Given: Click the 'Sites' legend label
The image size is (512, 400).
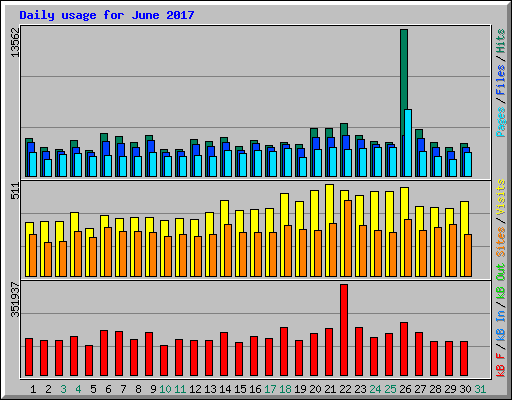Looking at the screenshot, I should coord(501,242).
